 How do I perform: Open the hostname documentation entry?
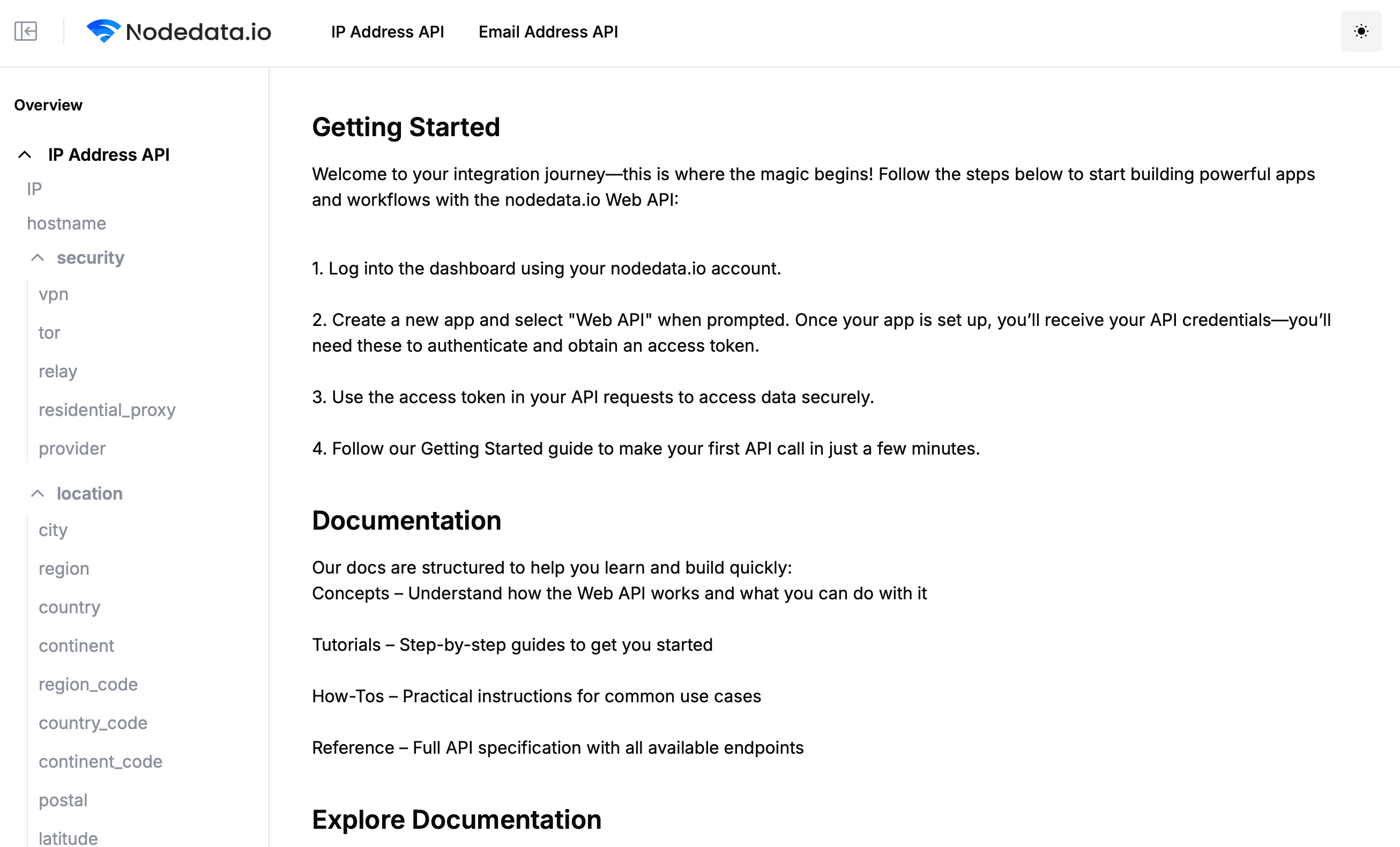click(x=66, y=223)
